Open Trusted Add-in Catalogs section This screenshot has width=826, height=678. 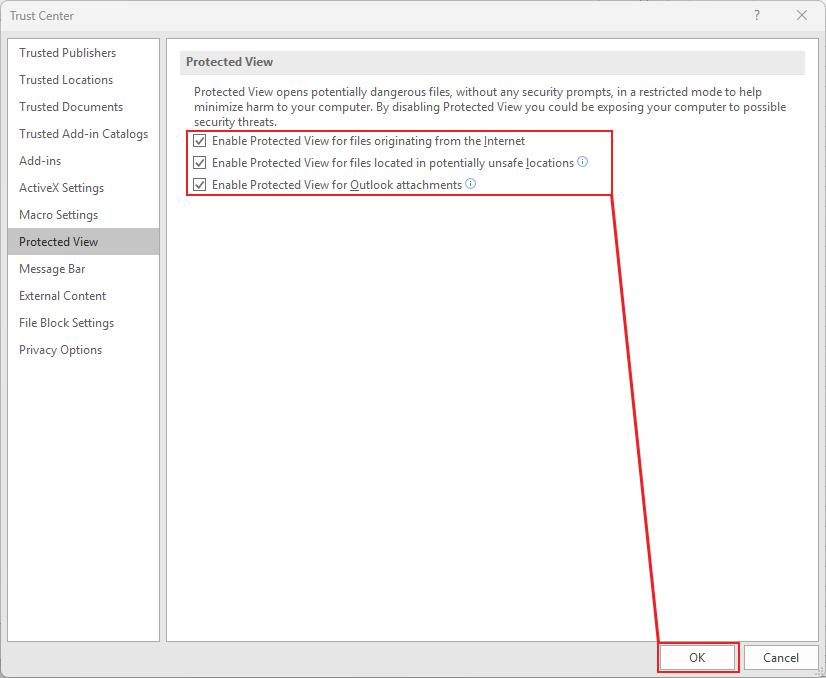coord(84,134)
